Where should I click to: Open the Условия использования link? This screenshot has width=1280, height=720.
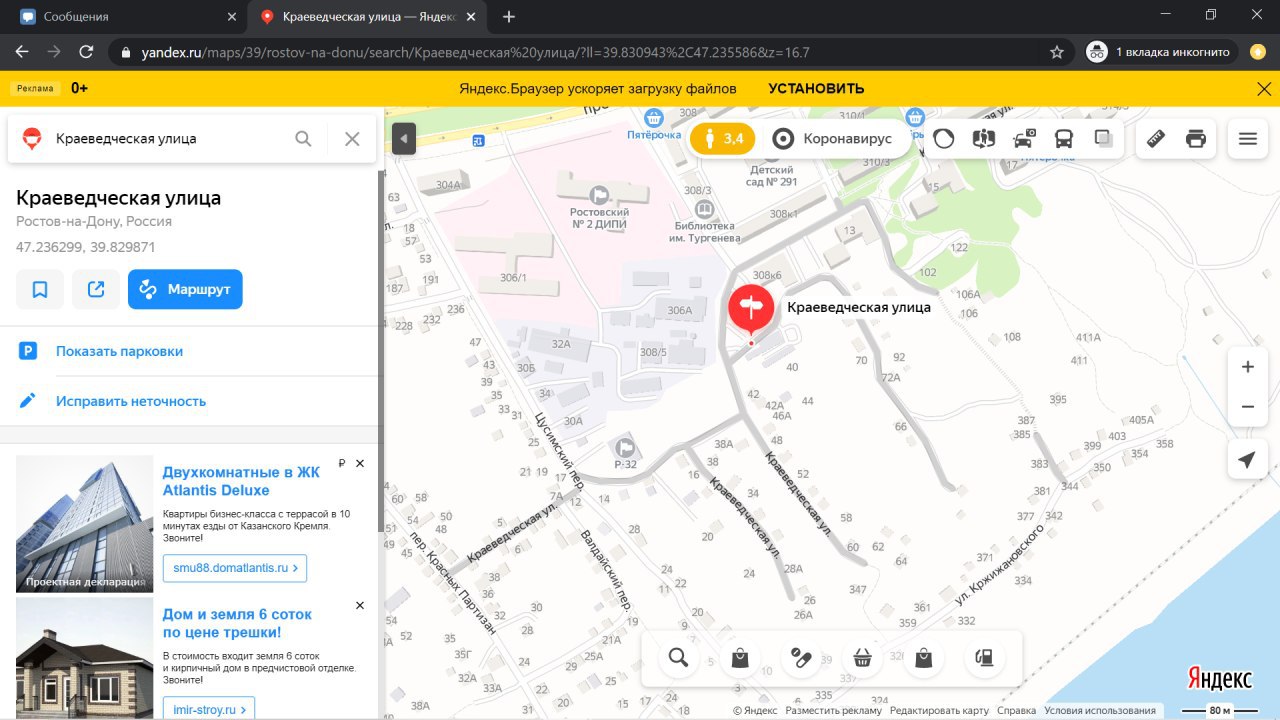(x=1100, y=711)
